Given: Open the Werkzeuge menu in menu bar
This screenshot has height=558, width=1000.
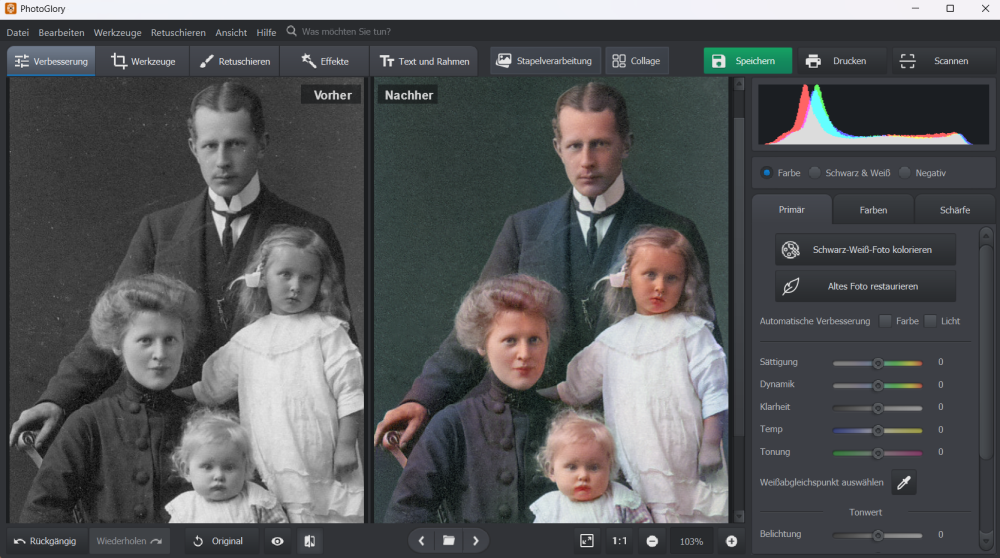Looking at the screenshot, I should pos(117,32).
